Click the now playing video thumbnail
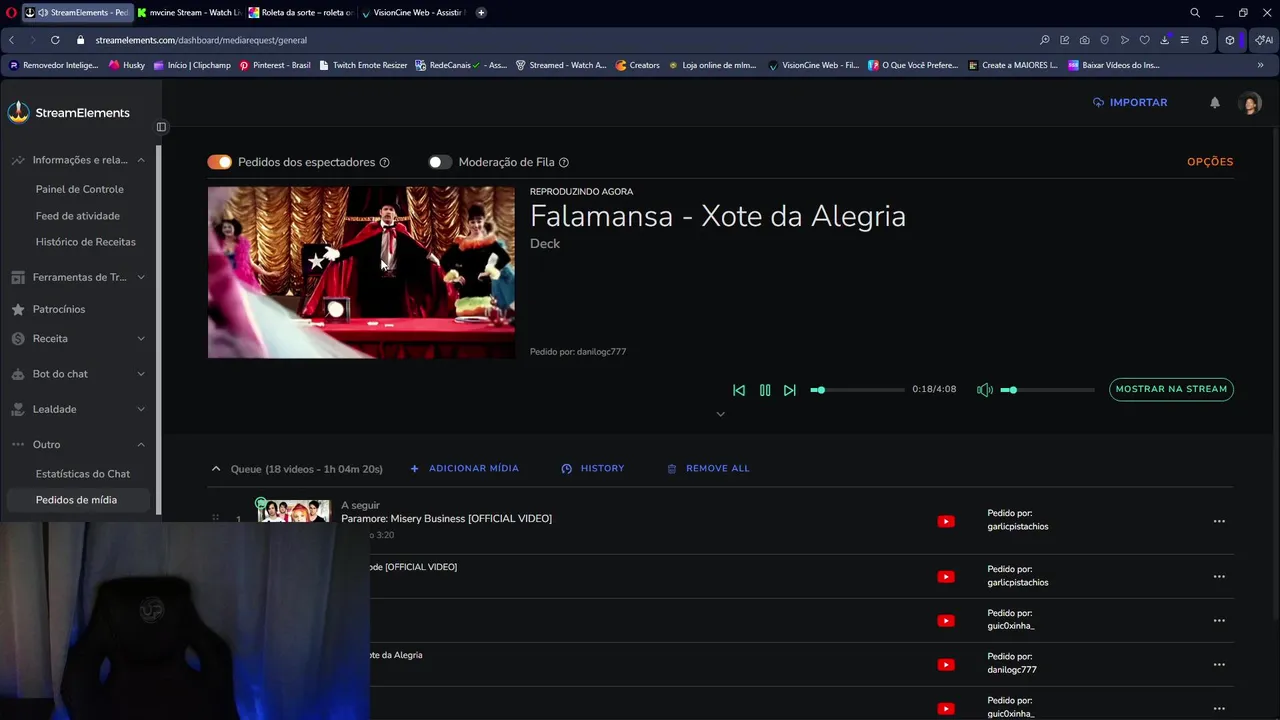The width and height of the screenshot is (1280, 720). (361, 272)
